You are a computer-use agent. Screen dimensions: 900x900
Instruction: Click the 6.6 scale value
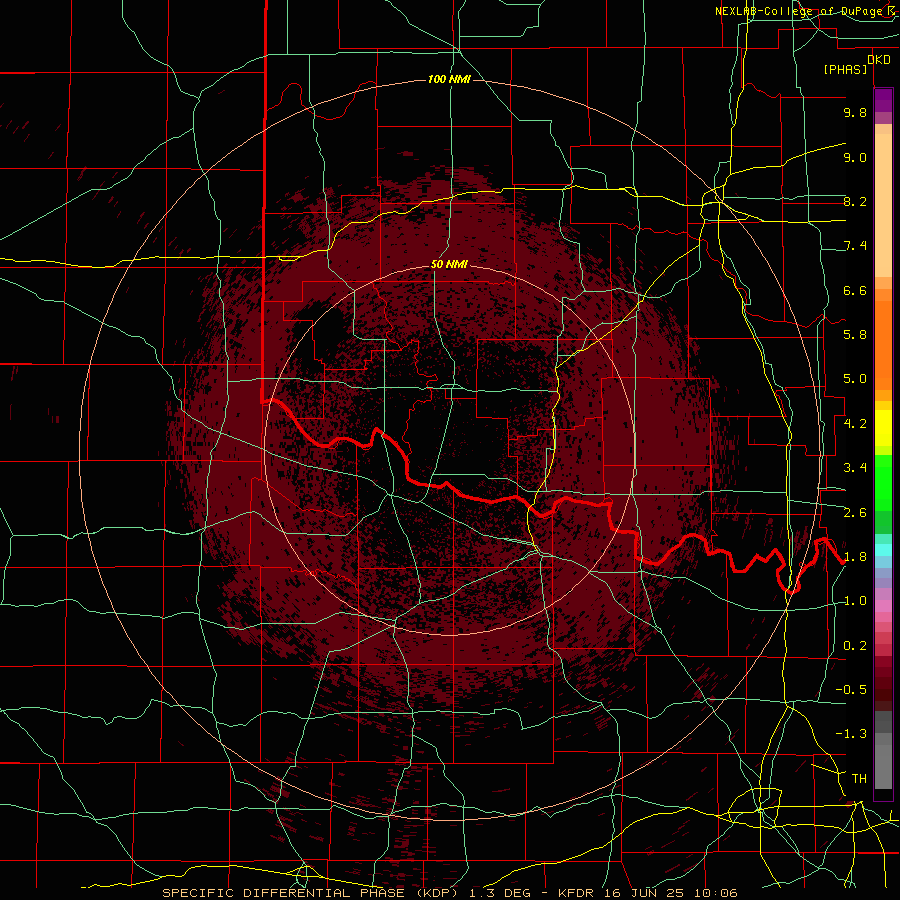[x=855, y=290]
